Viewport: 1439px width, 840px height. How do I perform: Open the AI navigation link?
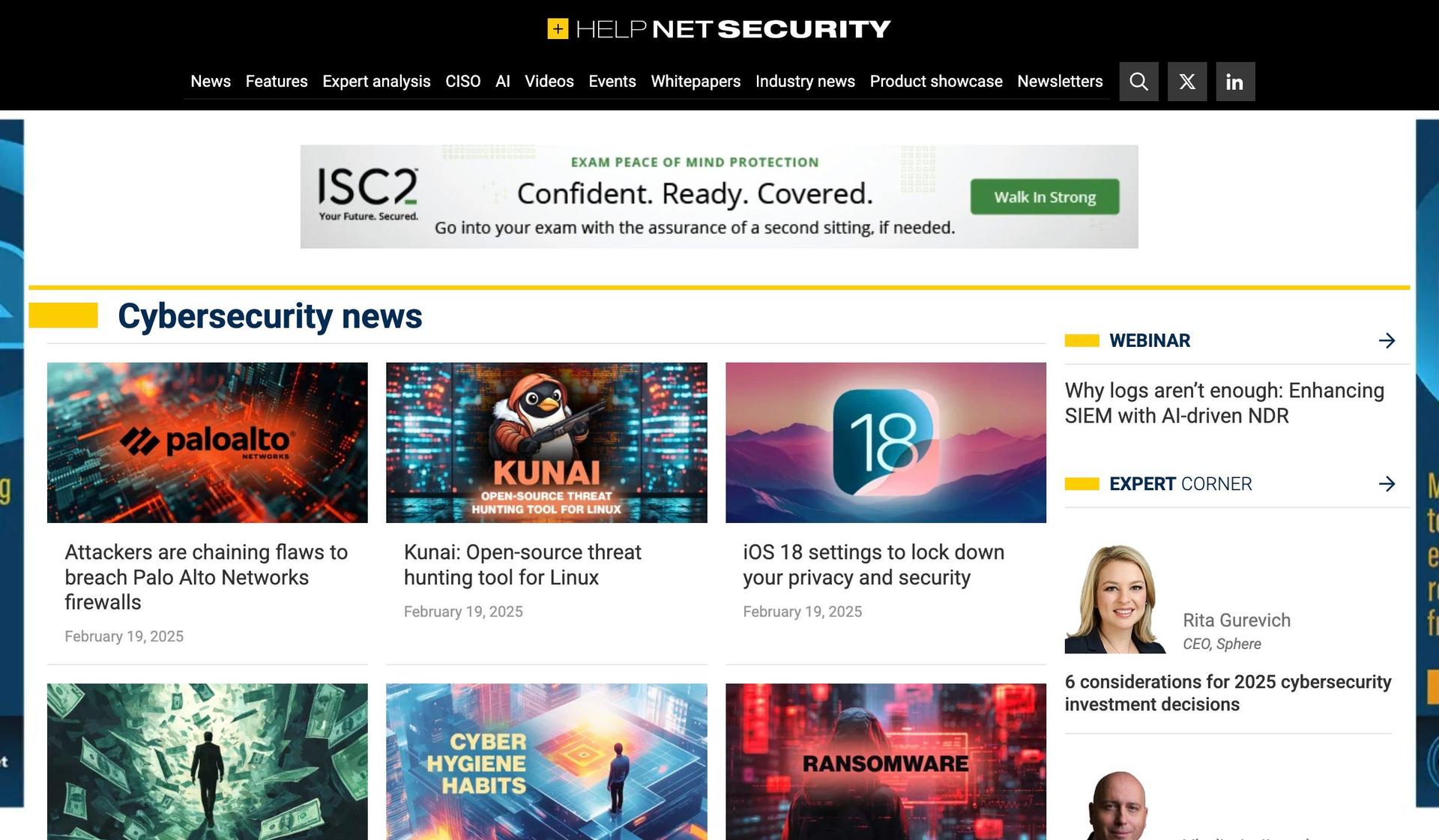pyautogui.click(x=503, y=81)
